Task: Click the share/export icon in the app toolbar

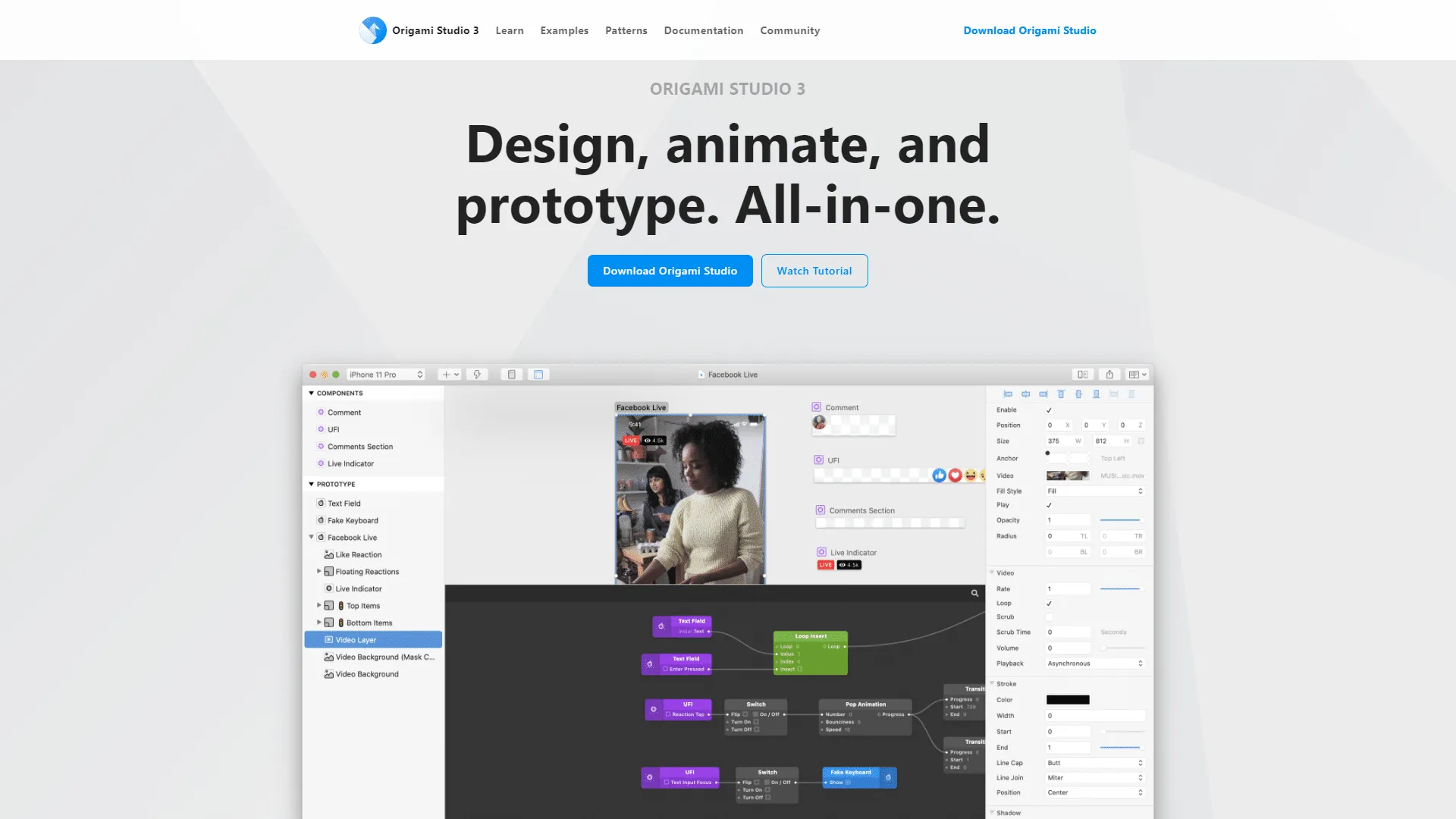Action: (1109, 375)
